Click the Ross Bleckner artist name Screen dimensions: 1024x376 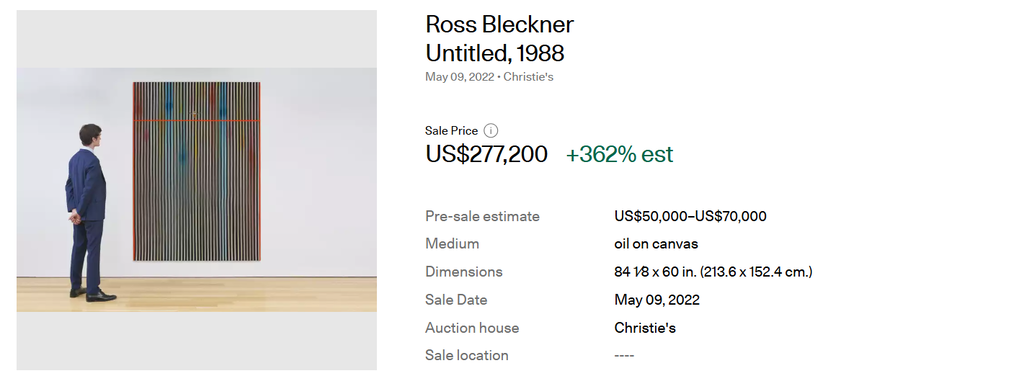click(x=500, y=24)
